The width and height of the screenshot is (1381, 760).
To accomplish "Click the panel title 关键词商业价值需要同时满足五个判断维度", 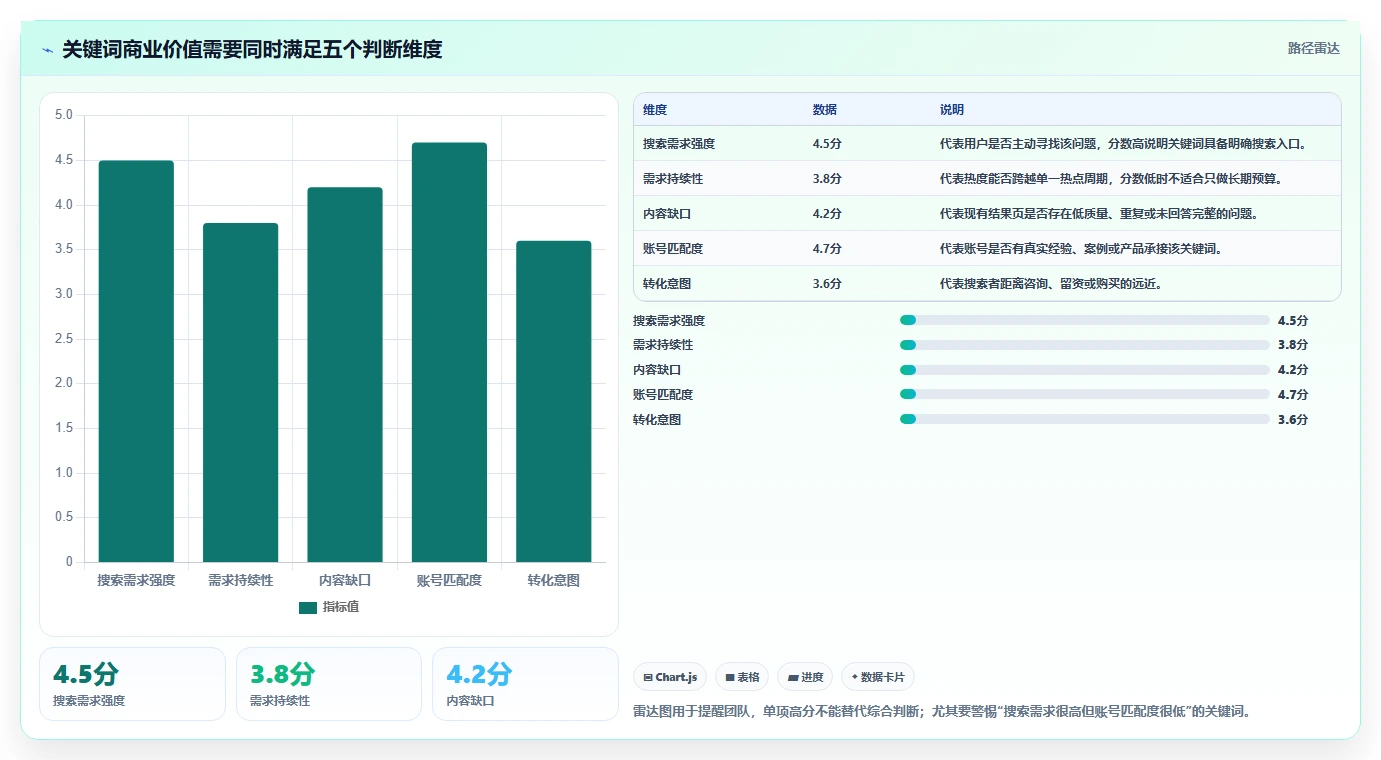I will (x=252, y=50).
